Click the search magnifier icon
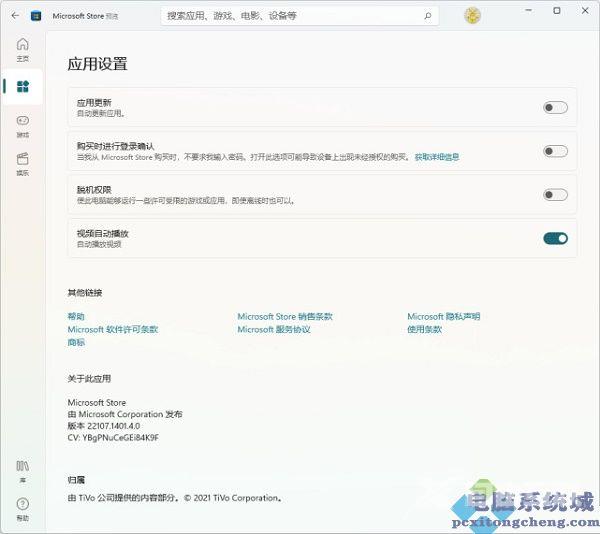Image resolution: width=600 pixels, height=534 pixels. (428, 16)
